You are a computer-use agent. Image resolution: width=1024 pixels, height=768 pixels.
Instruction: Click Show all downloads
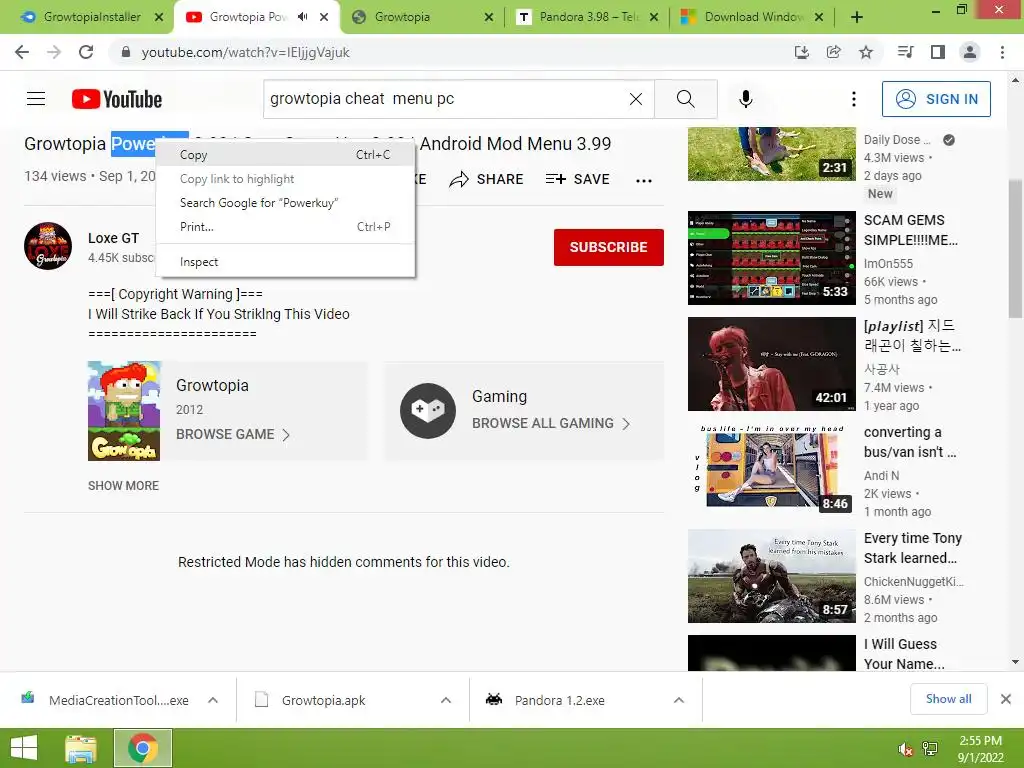tap(948, 699)
